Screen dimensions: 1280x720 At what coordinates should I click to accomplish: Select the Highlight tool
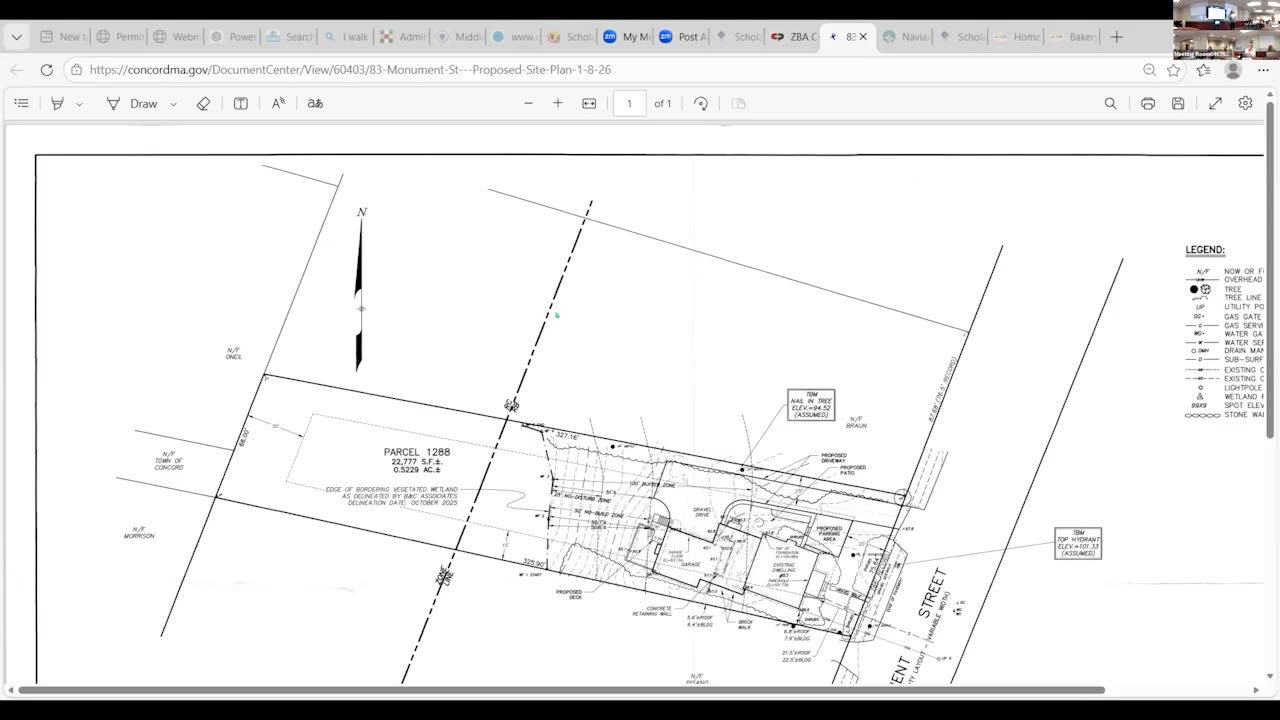coord(58,103)
